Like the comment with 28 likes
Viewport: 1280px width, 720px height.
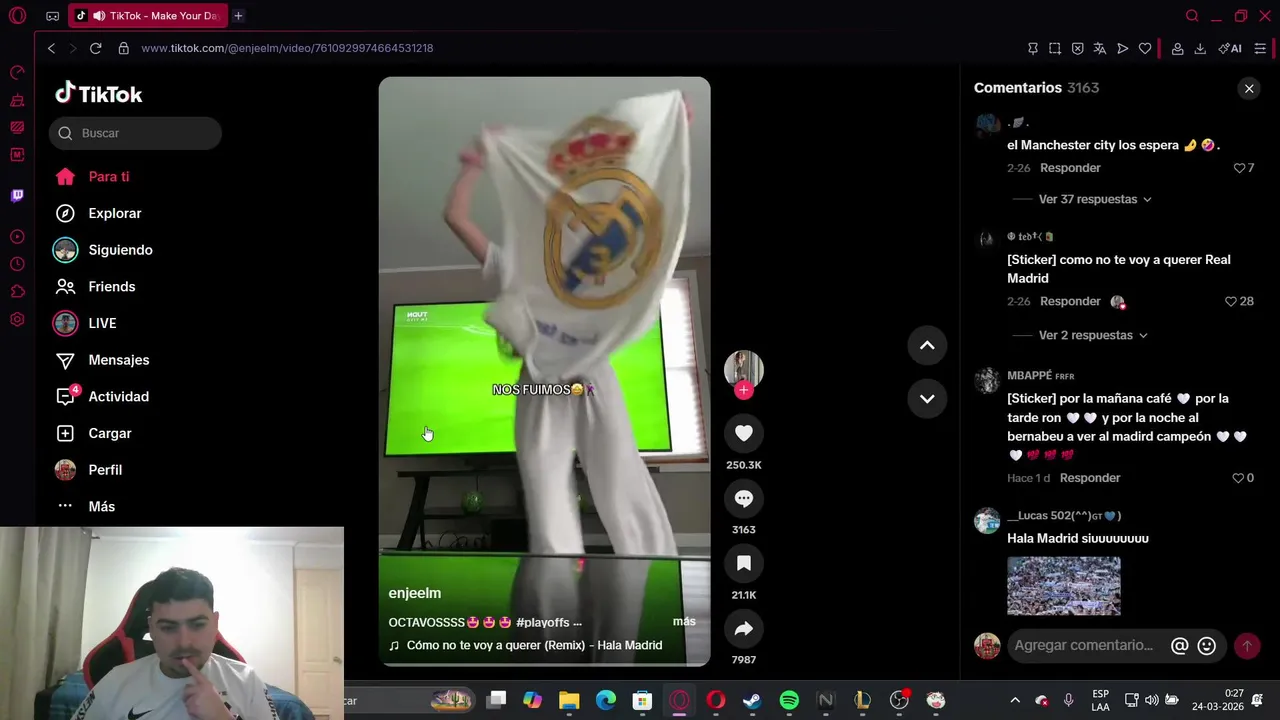(1231, 301)
